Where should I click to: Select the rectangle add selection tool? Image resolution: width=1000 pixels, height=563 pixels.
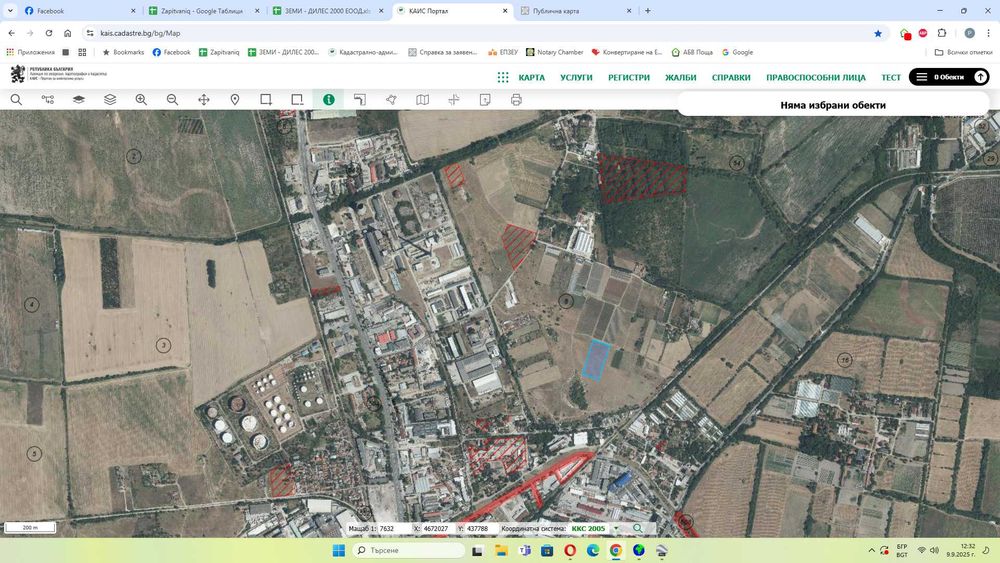coord(266,99)
